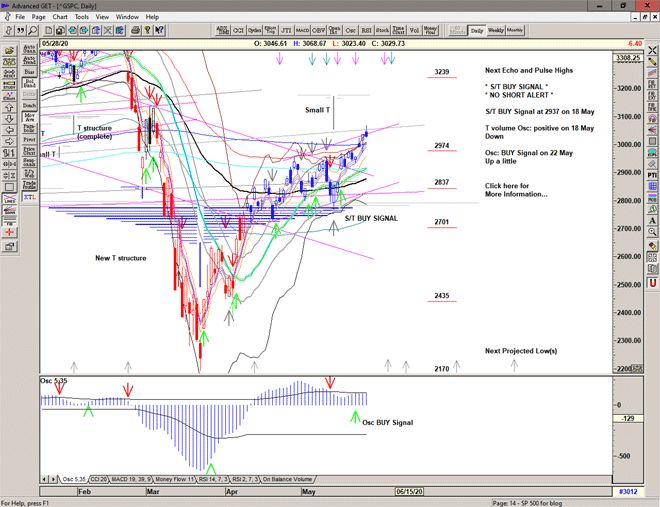The image size is (660, 507).
Task: Click the quotation marks icon in toolbar
Action: click(20, 30)
